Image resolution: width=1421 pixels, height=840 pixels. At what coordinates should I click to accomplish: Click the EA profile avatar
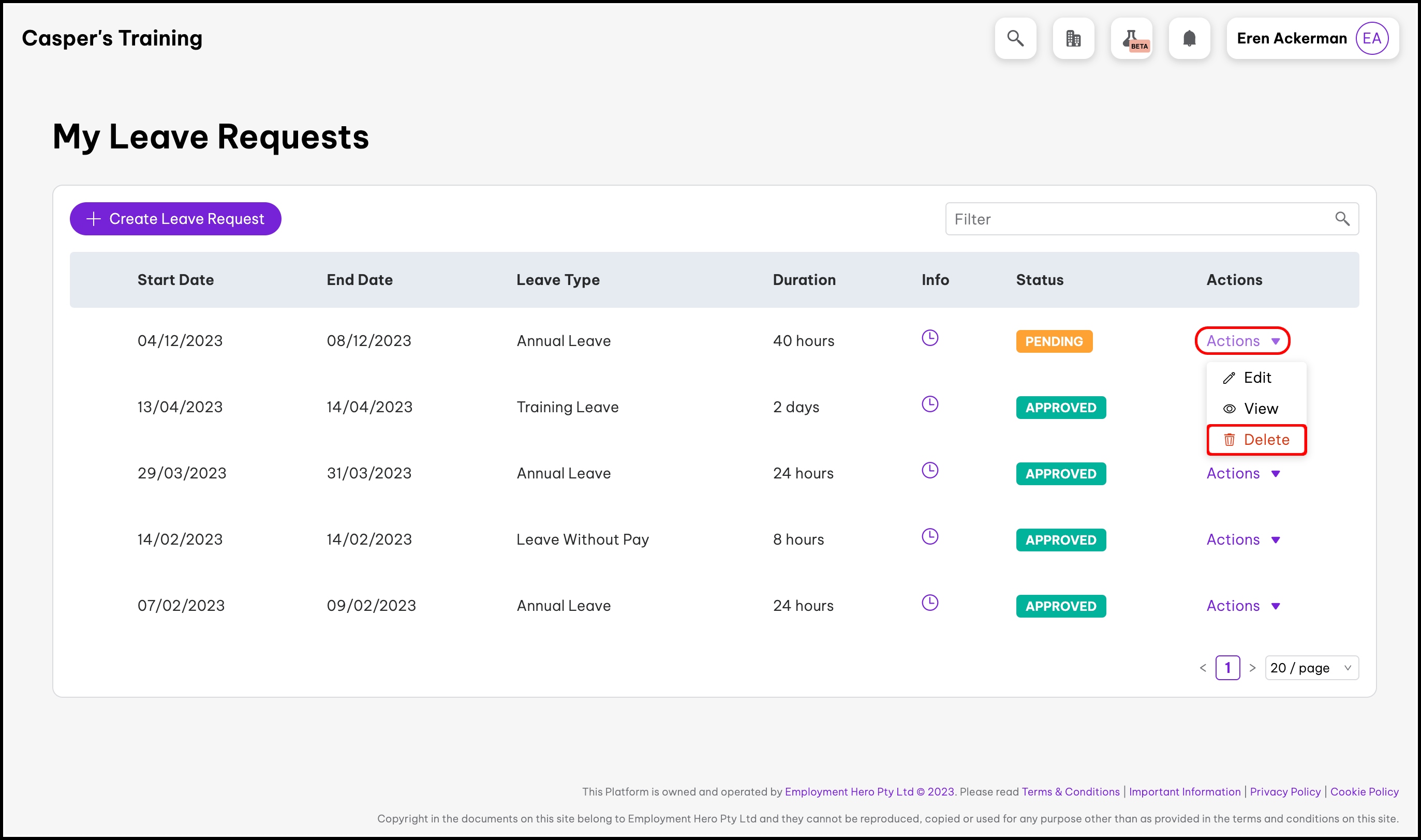[1371, 38]
